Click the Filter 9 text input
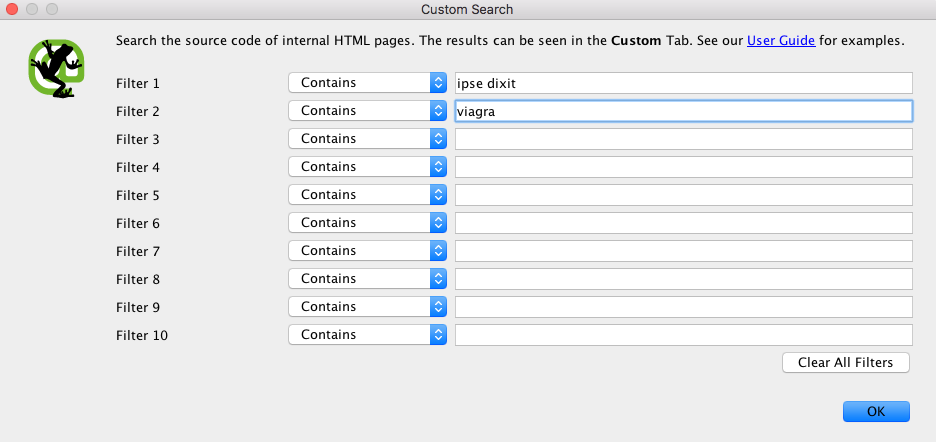936x442 pixels. (683, 307)
